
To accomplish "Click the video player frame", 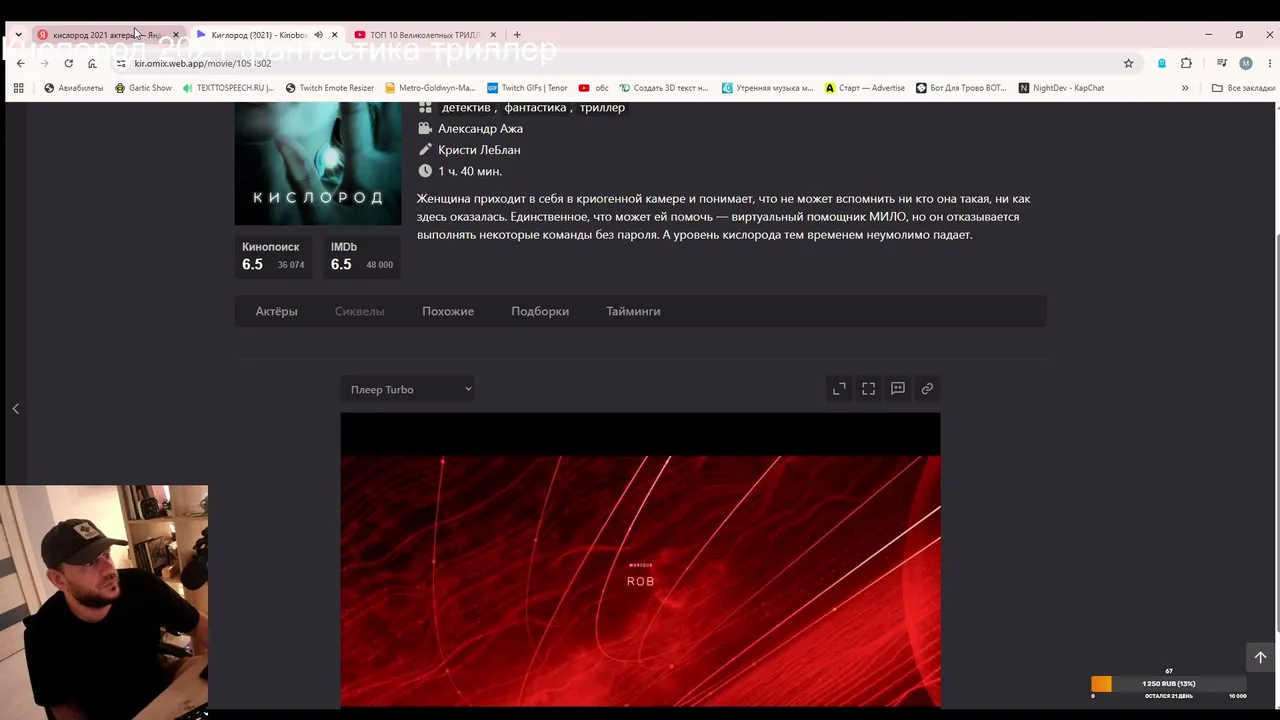I will tap(640, 560).
